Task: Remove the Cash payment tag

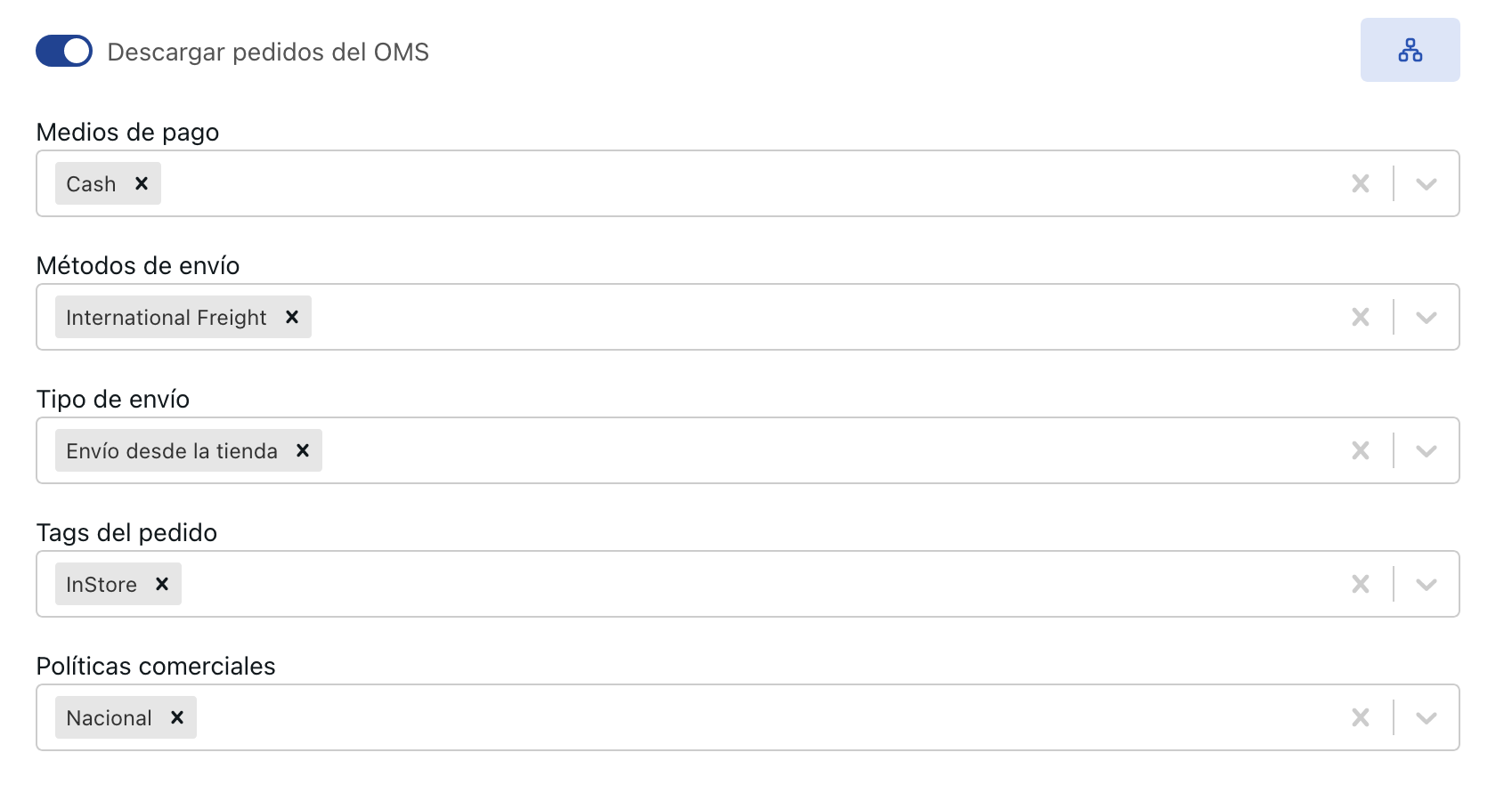Action: (142, 183)
